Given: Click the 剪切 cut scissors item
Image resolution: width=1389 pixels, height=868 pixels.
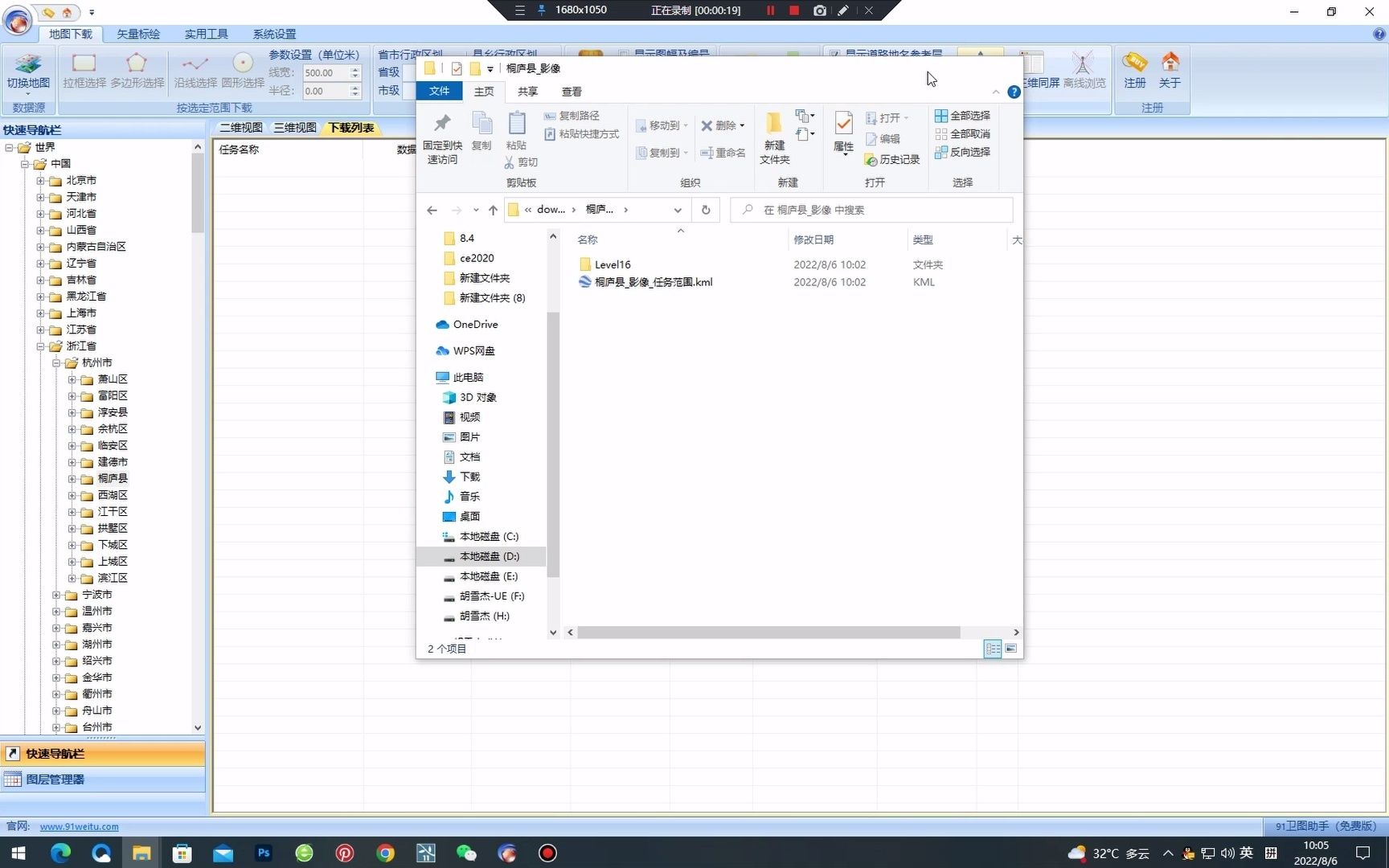Looking at the screenshot, I should (x=520, y=162).
